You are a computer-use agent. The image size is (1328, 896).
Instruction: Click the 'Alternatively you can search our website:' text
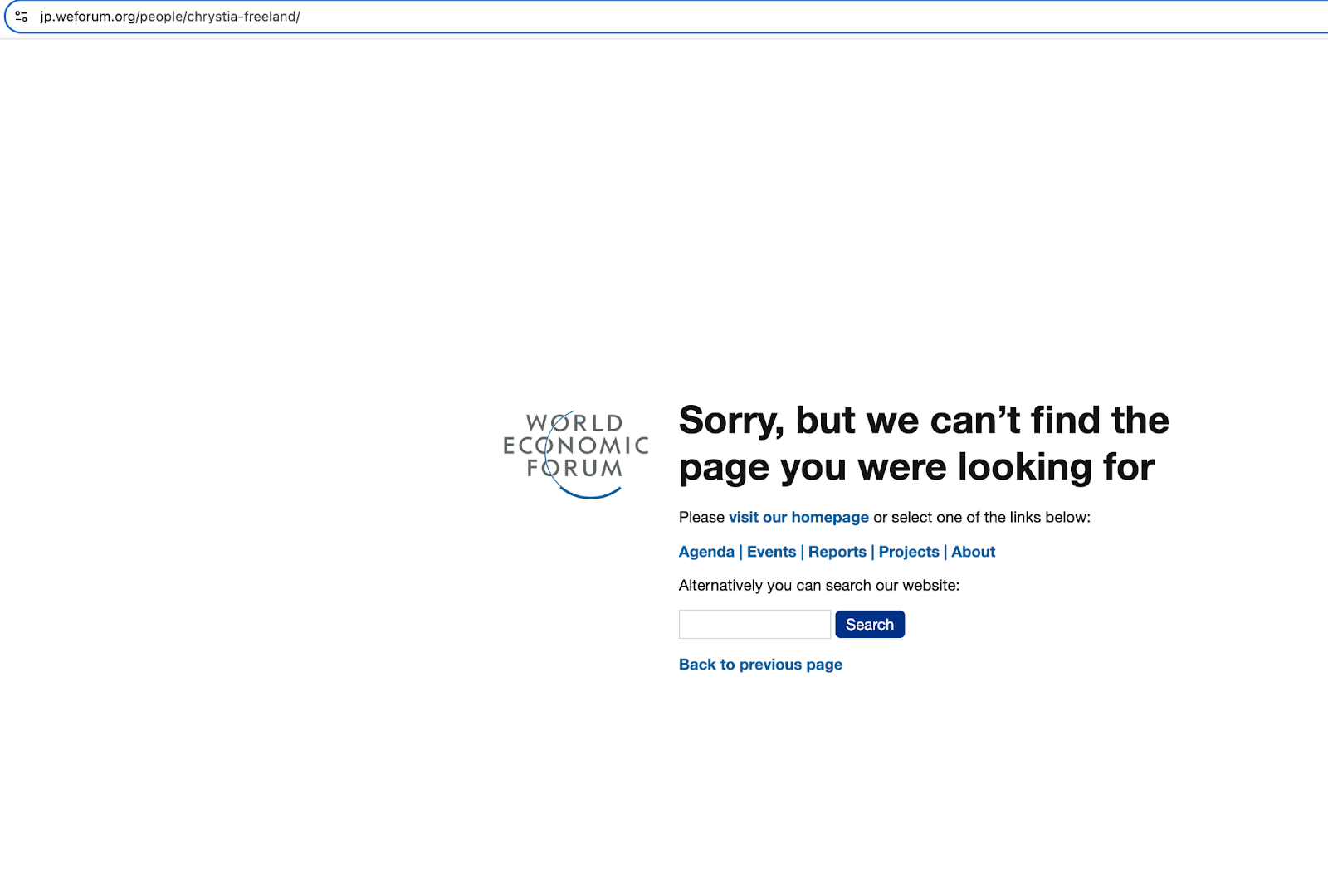click(819, 586)
